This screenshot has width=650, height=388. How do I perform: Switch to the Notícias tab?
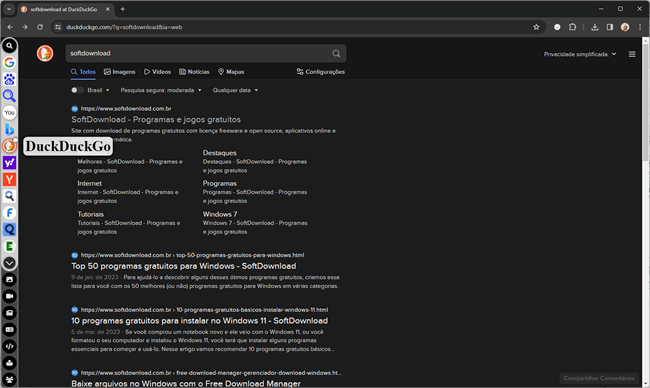click(x=194, y=72)
